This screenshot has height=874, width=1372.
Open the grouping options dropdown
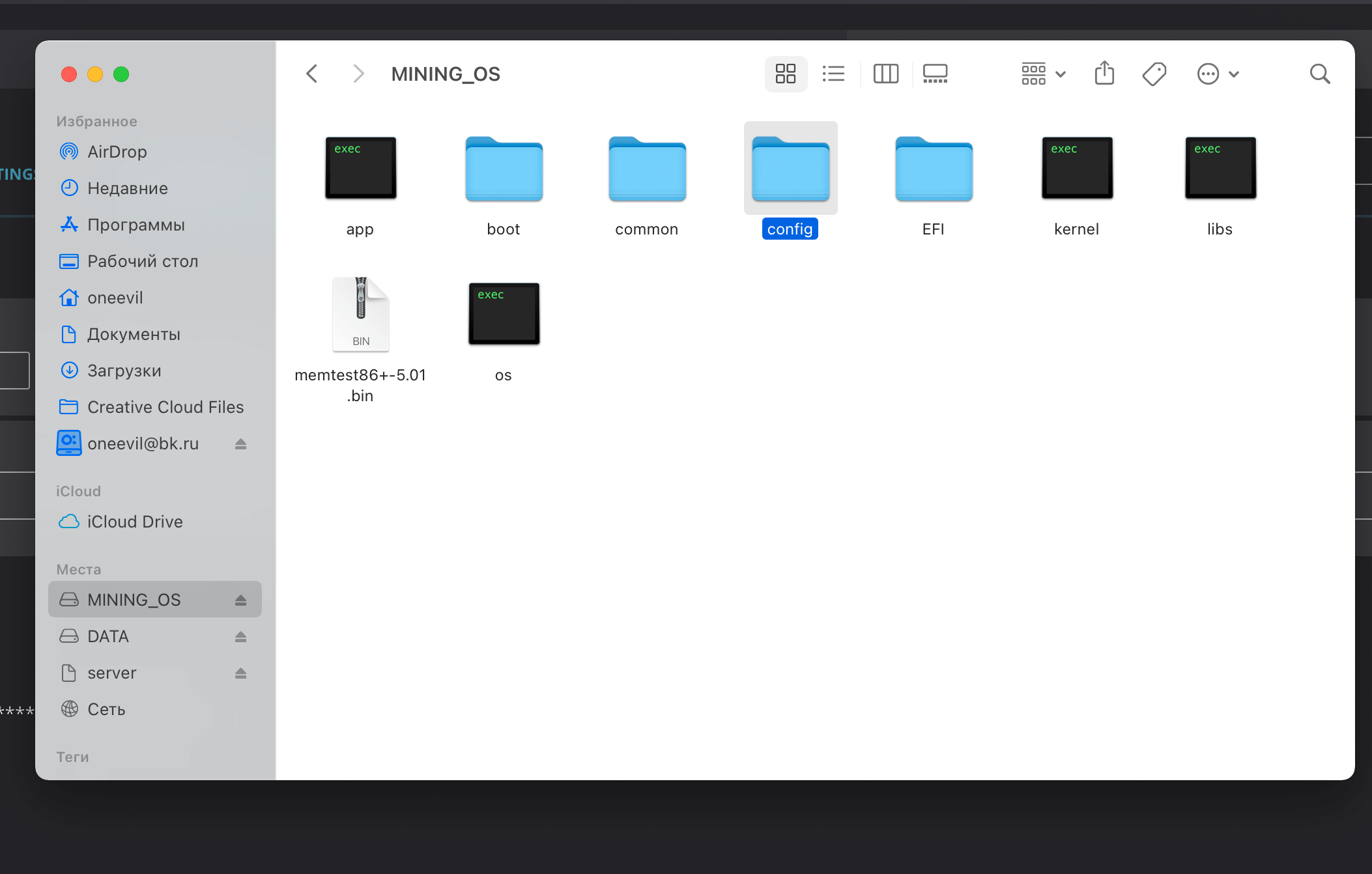1043,74
